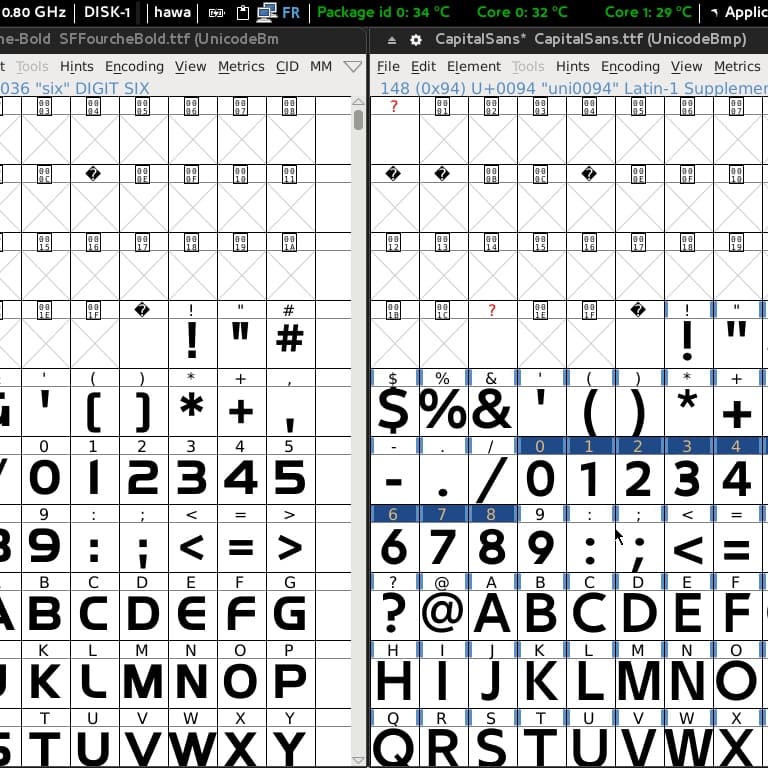This screenshot has width=768, height=768.
Task: Click the Package id 0 temperature reading
Action: pyautogui.click(x=383, y=12)
